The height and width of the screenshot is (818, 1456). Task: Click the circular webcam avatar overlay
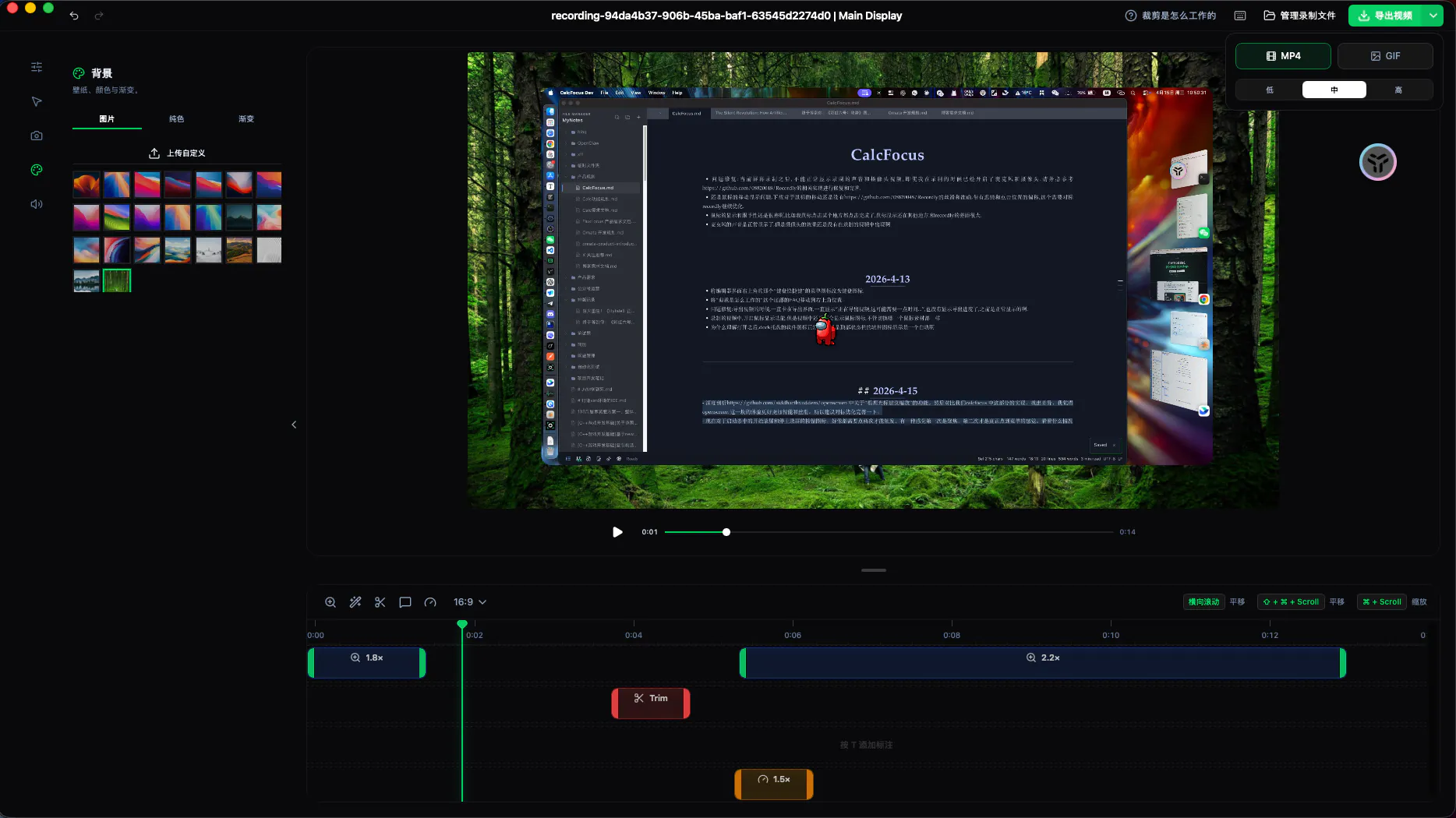click(x=1378, y=162)
